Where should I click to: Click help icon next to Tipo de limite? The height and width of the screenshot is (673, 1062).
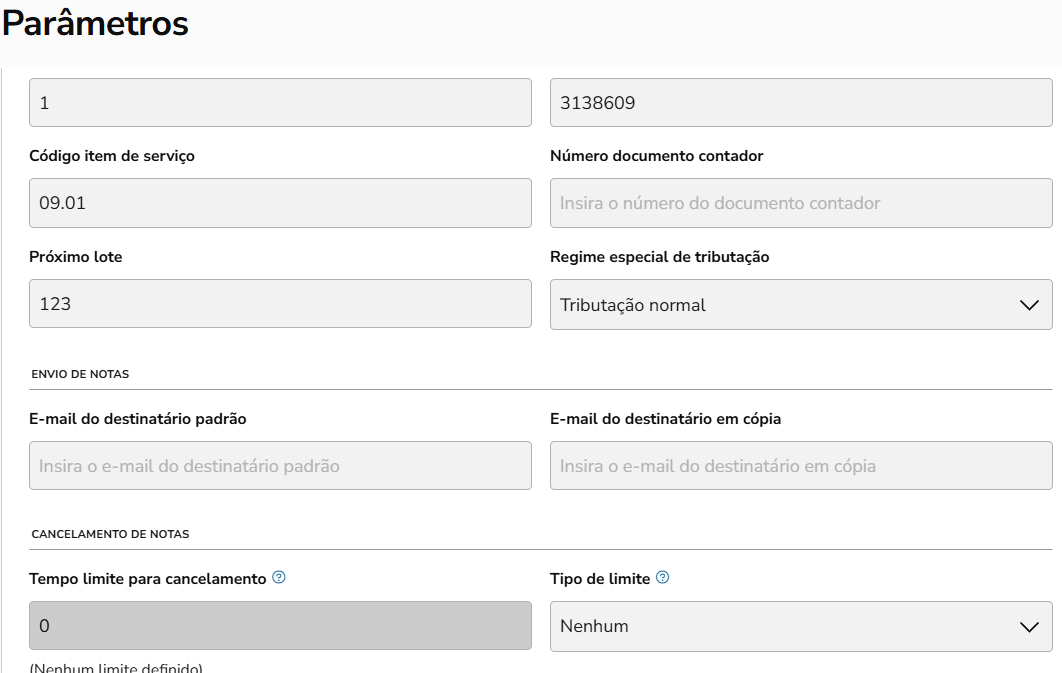pyautogui.click(x=662, y=578)
